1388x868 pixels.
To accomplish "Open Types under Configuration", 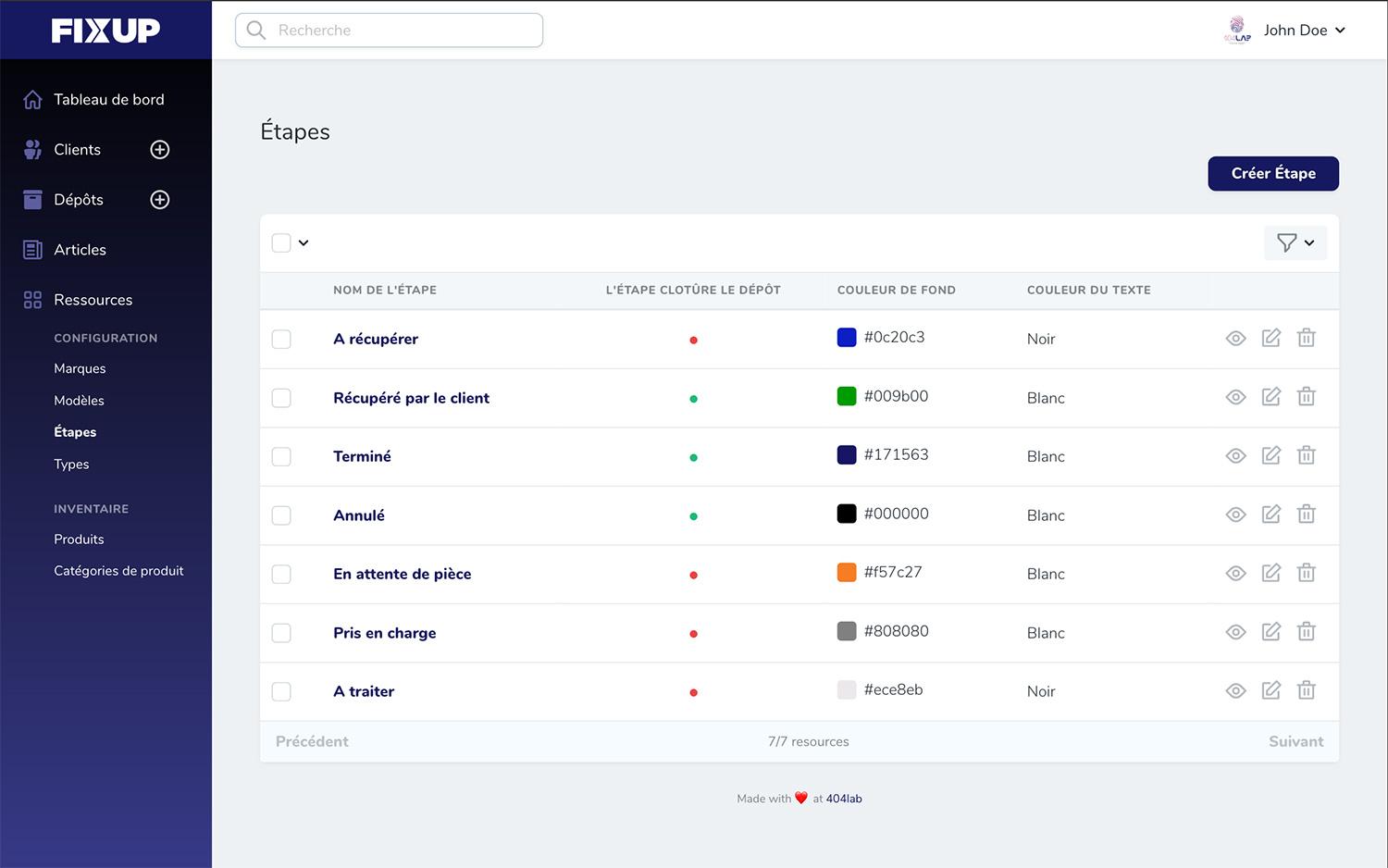I will coord(71,465).
